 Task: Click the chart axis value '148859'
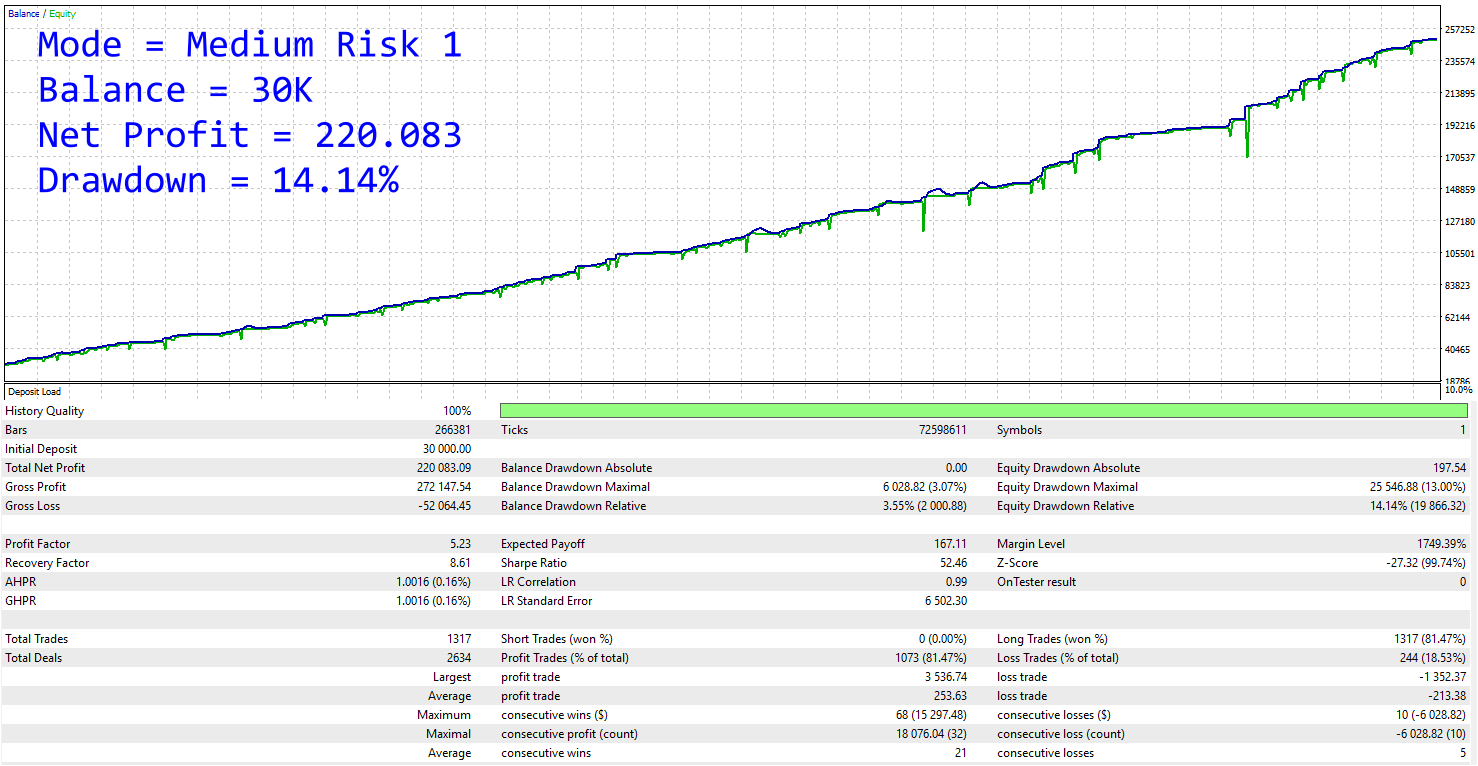click(x=1460, y=190)
